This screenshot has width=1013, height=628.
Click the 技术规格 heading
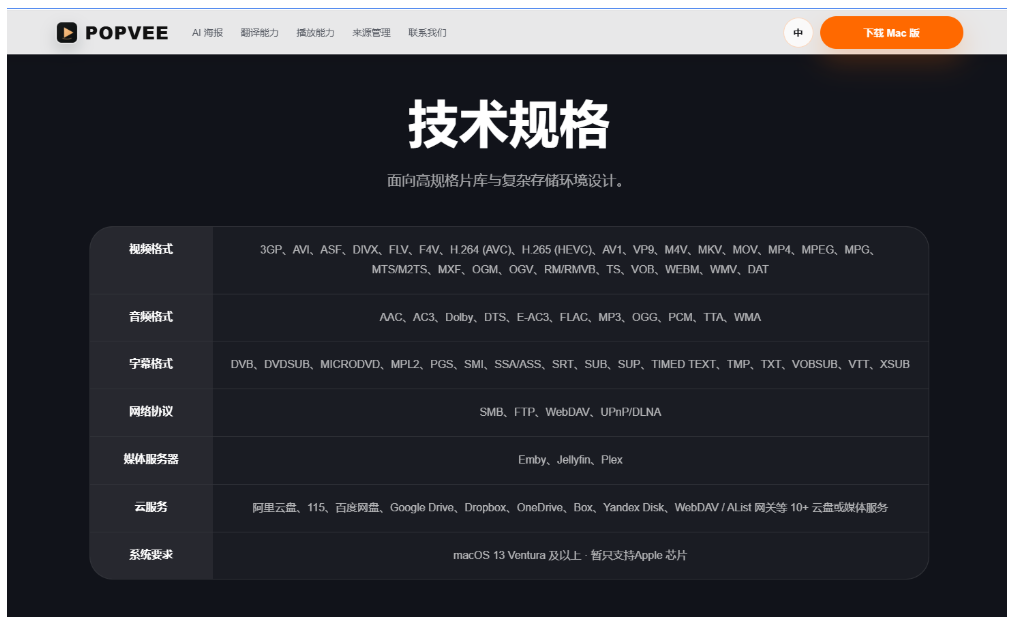[x=508, y=125]
